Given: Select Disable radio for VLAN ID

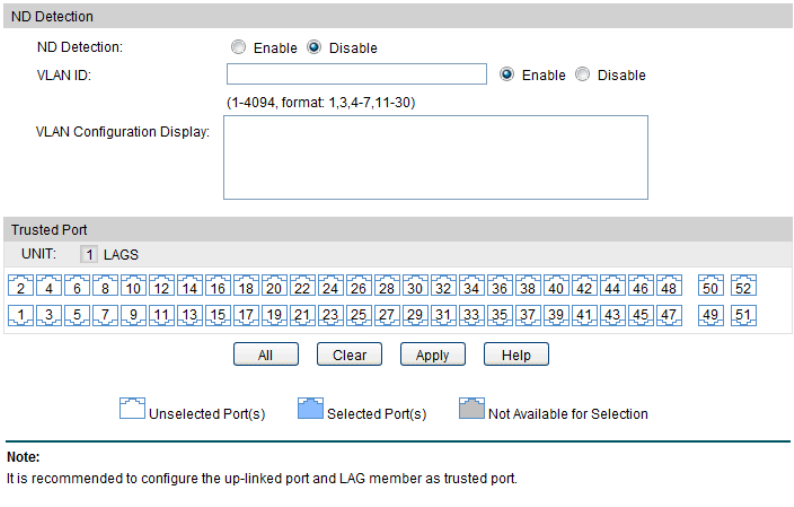Looking at the screenshot, I should pos(582,74).
